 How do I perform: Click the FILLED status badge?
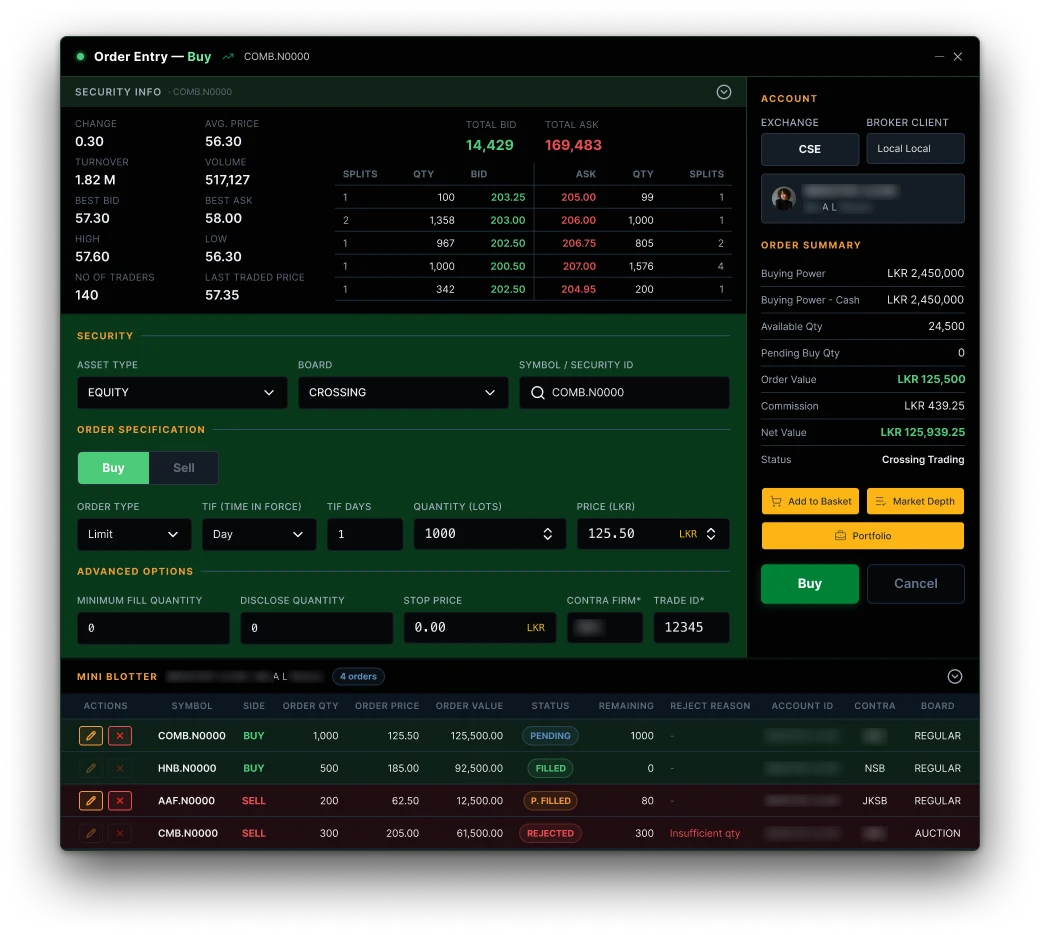[551, 768]
